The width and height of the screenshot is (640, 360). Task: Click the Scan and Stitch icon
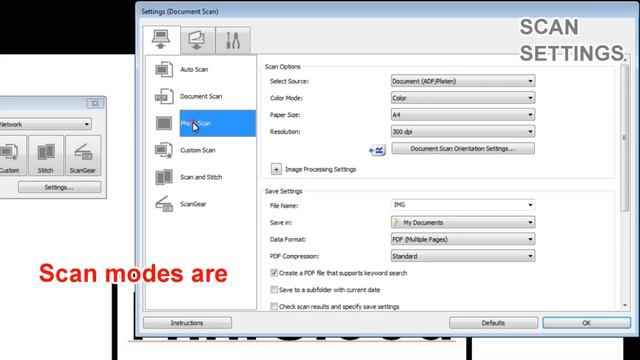(x=164, y=177)
